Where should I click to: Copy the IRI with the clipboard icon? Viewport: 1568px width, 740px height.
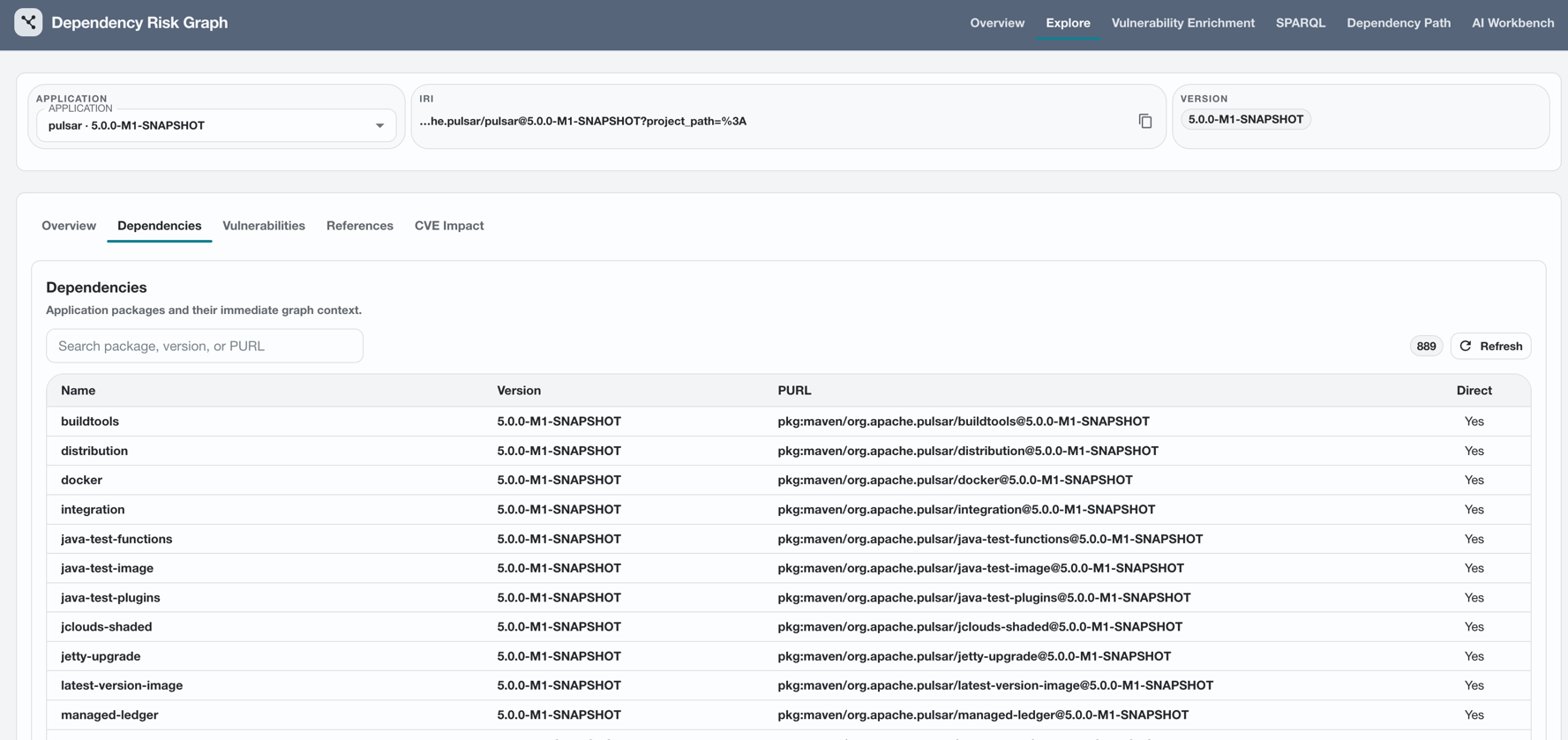1145,121
